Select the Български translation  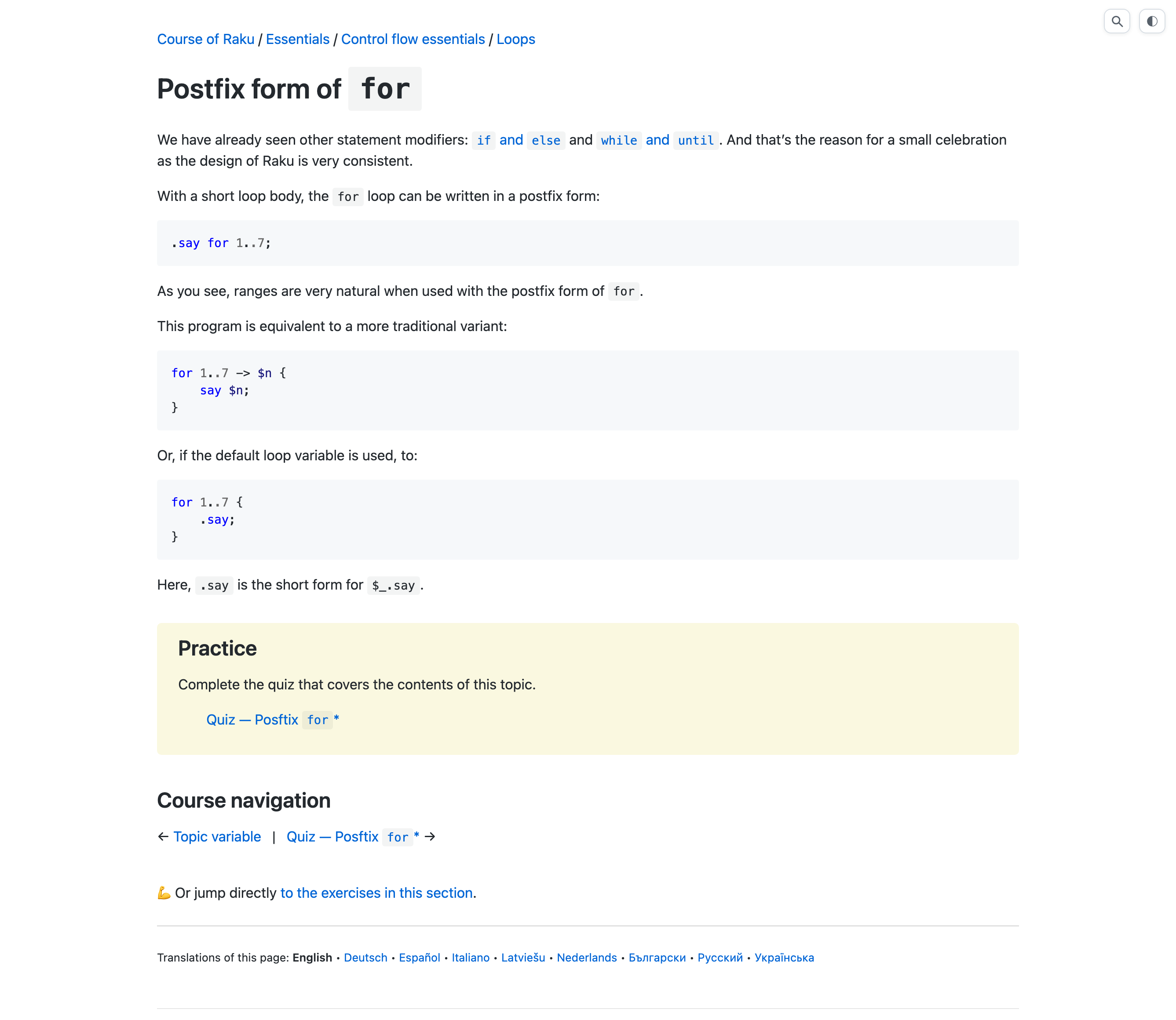(657, 958)
